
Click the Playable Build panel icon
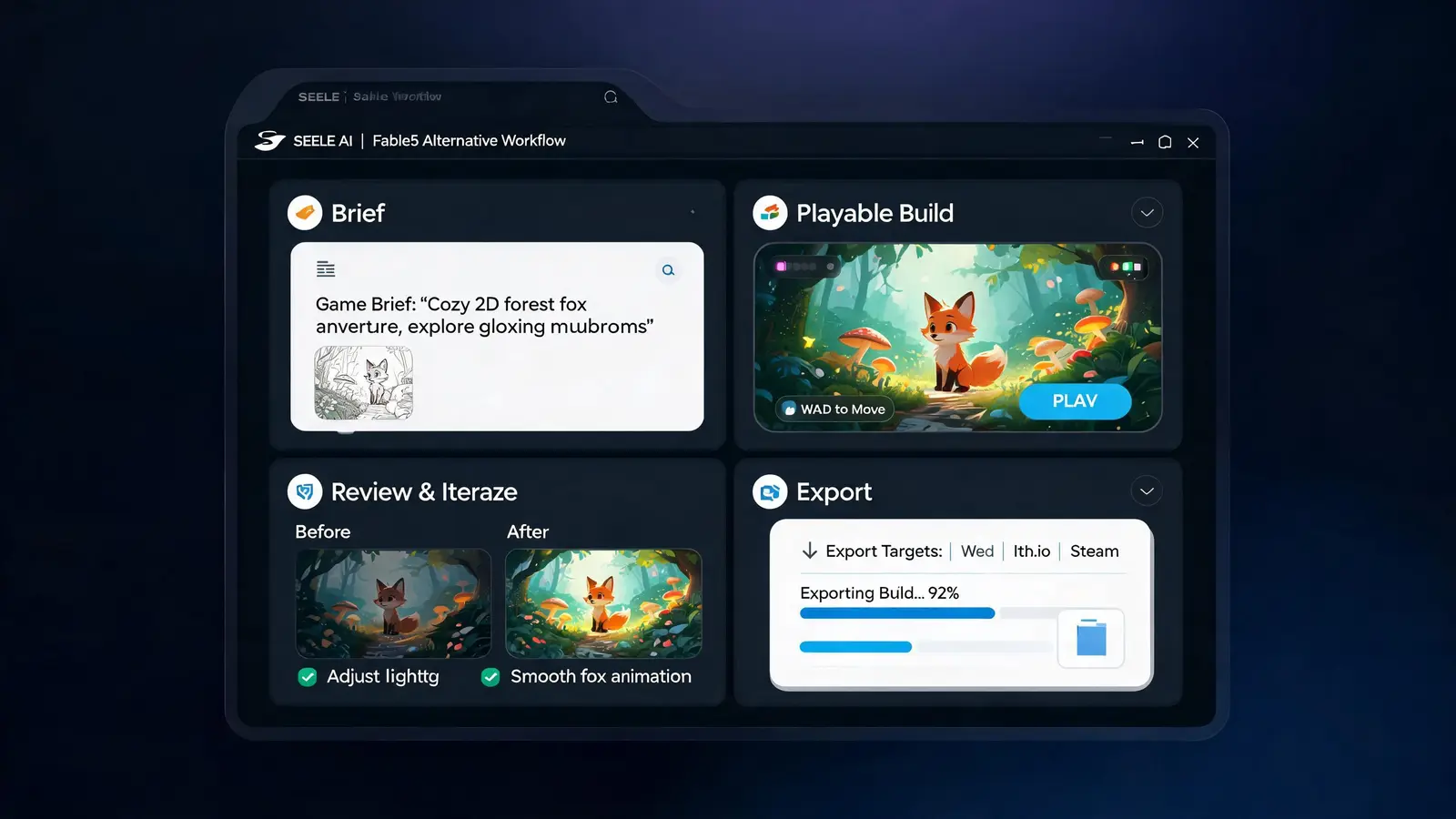pos(770,213)
